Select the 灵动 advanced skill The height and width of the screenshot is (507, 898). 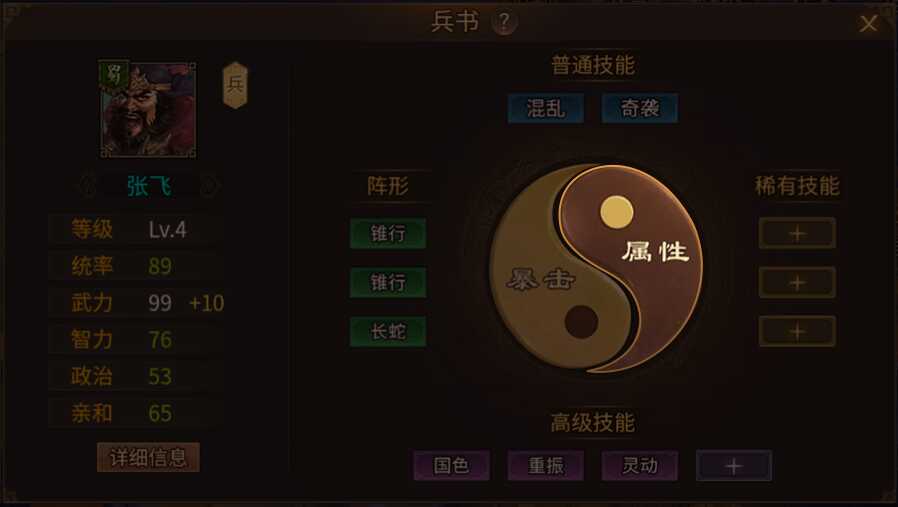click(640, 466)
